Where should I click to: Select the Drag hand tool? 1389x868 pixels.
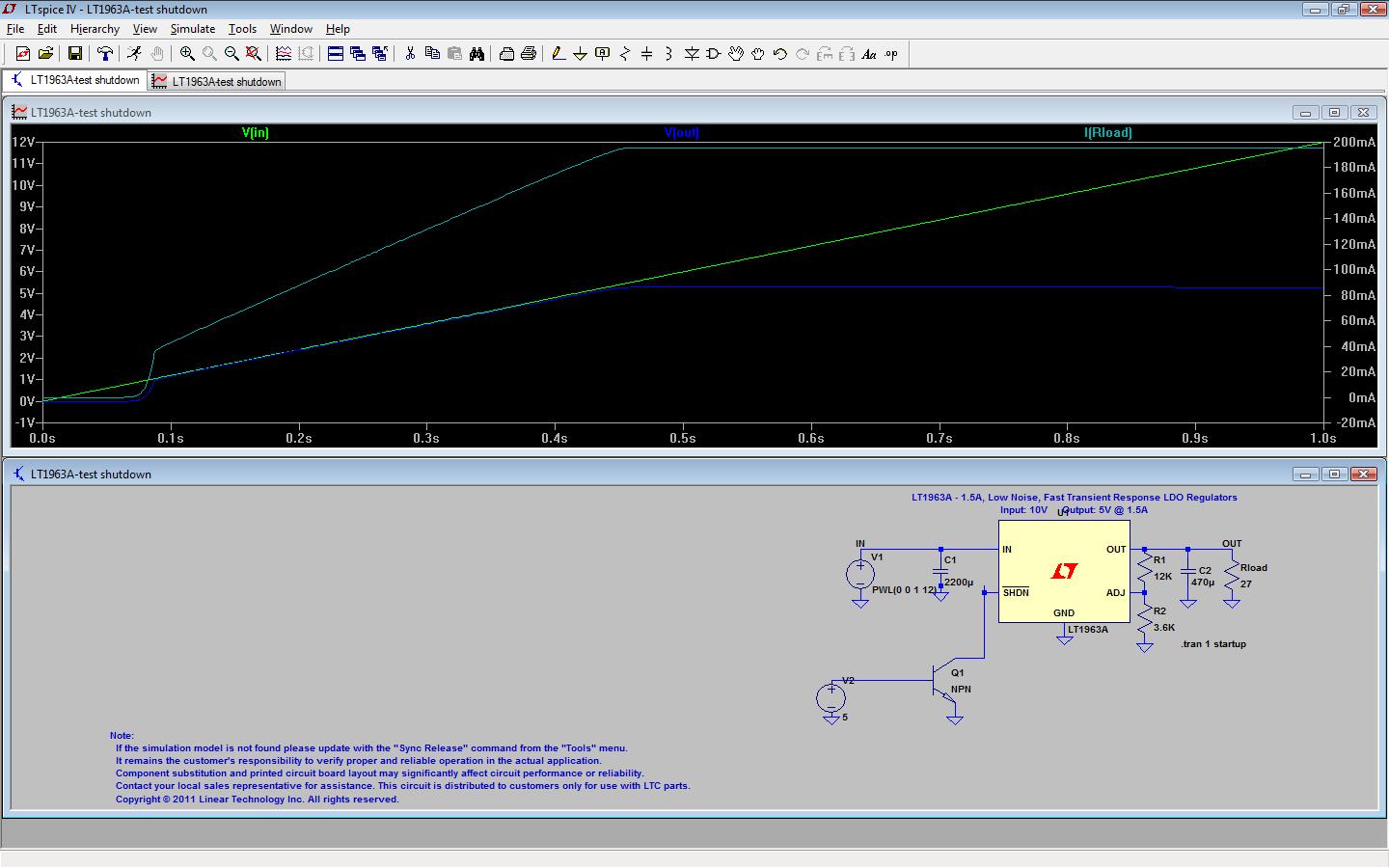tap(758, 54)
